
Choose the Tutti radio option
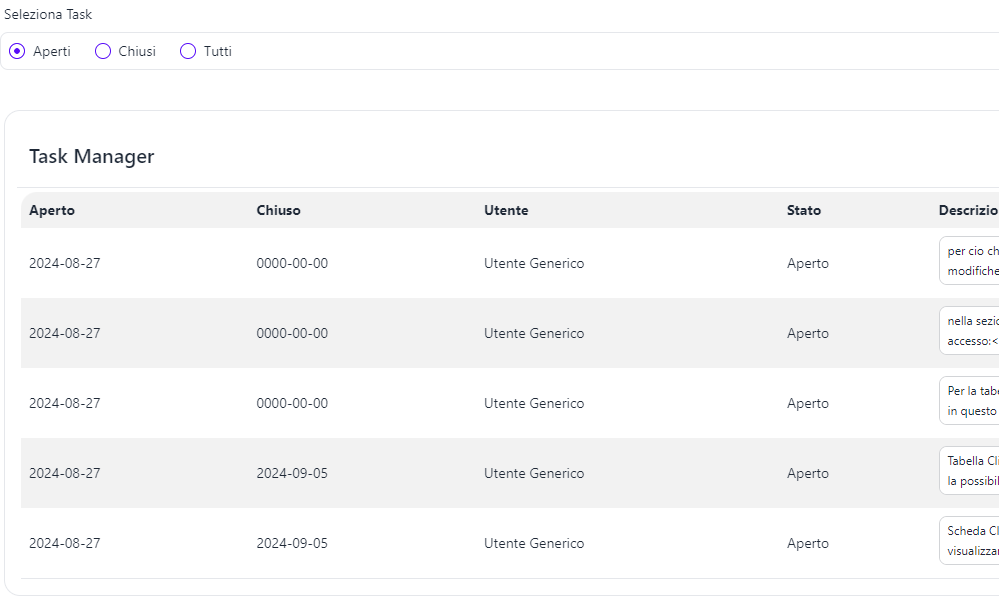coord(188,51)
